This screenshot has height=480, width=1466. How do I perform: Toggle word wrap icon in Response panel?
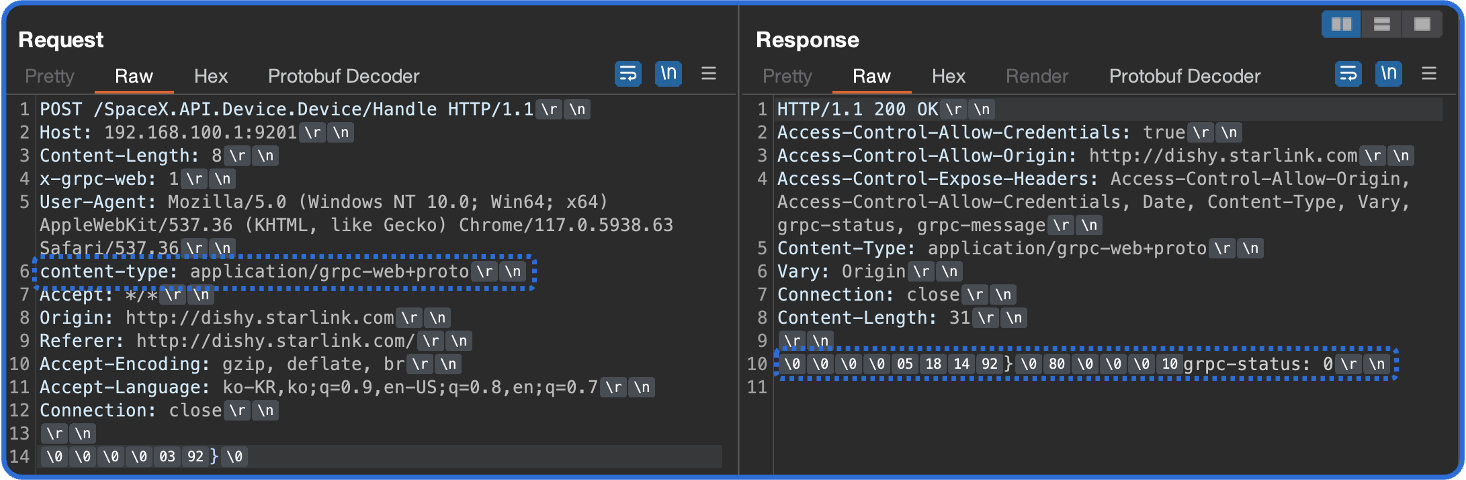coord(1348,73)
